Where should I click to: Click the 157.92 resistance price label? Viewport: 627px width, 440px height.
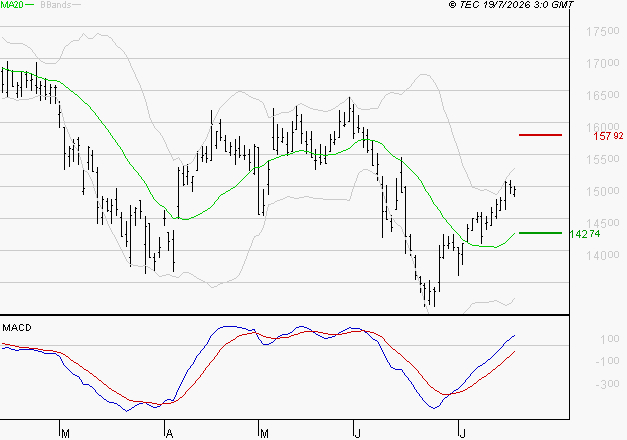pos(608,136)
